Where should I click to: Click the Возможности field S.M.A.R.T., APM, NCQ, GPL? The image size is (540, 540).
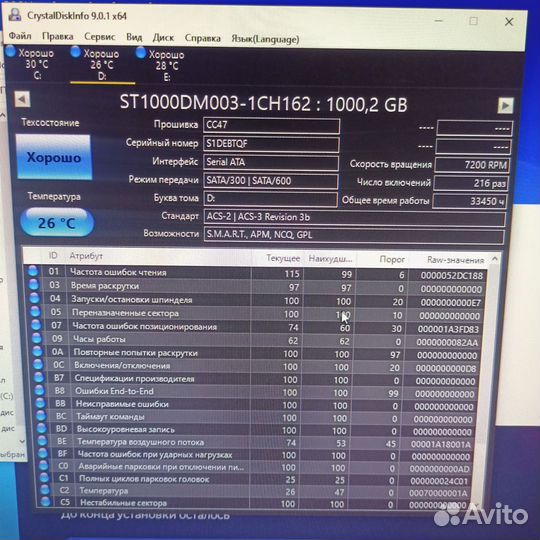click(x=354, y=236)
